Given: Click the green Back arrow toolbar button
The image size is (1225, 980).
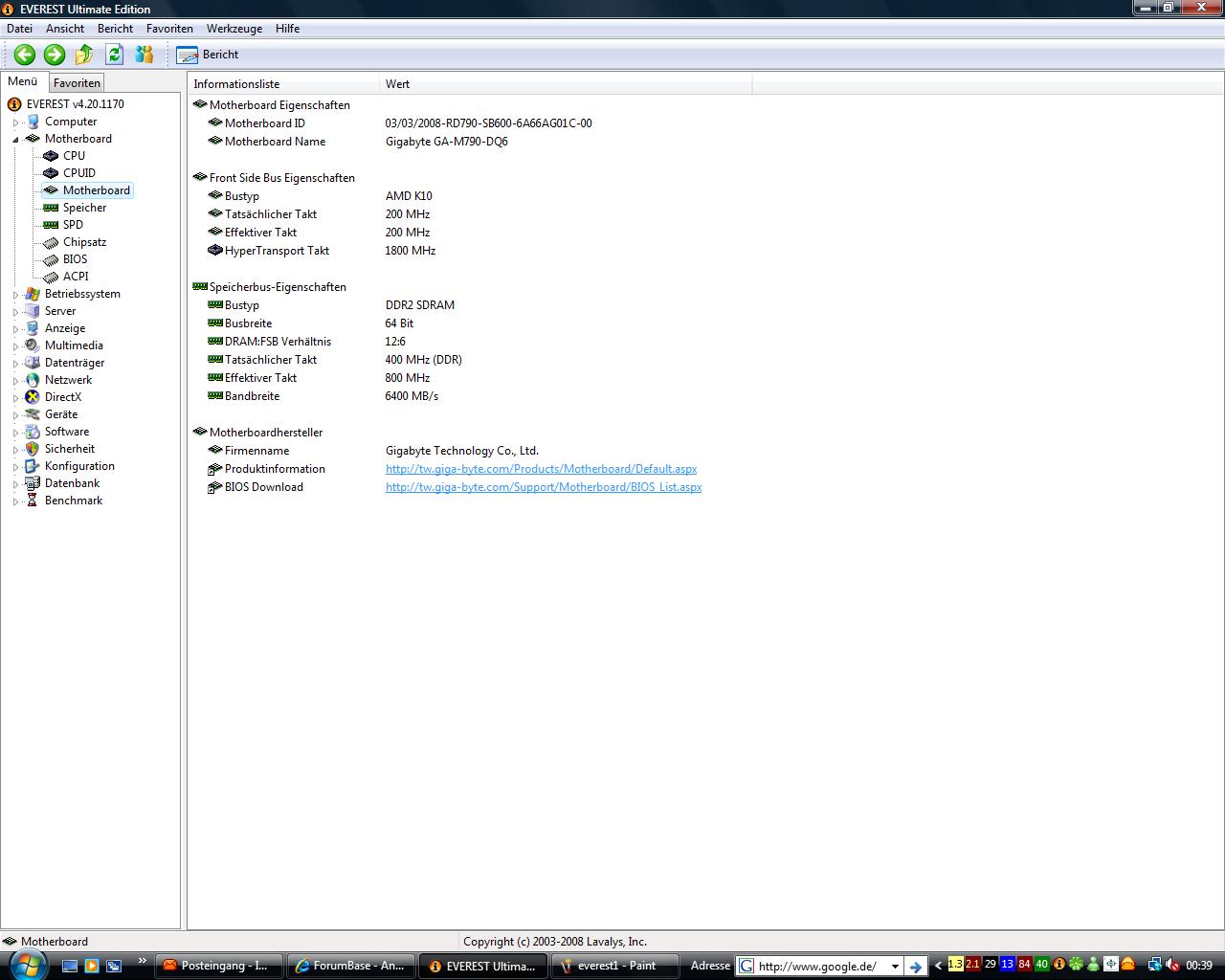Looking at the screenshot, I should pos(25,55).
